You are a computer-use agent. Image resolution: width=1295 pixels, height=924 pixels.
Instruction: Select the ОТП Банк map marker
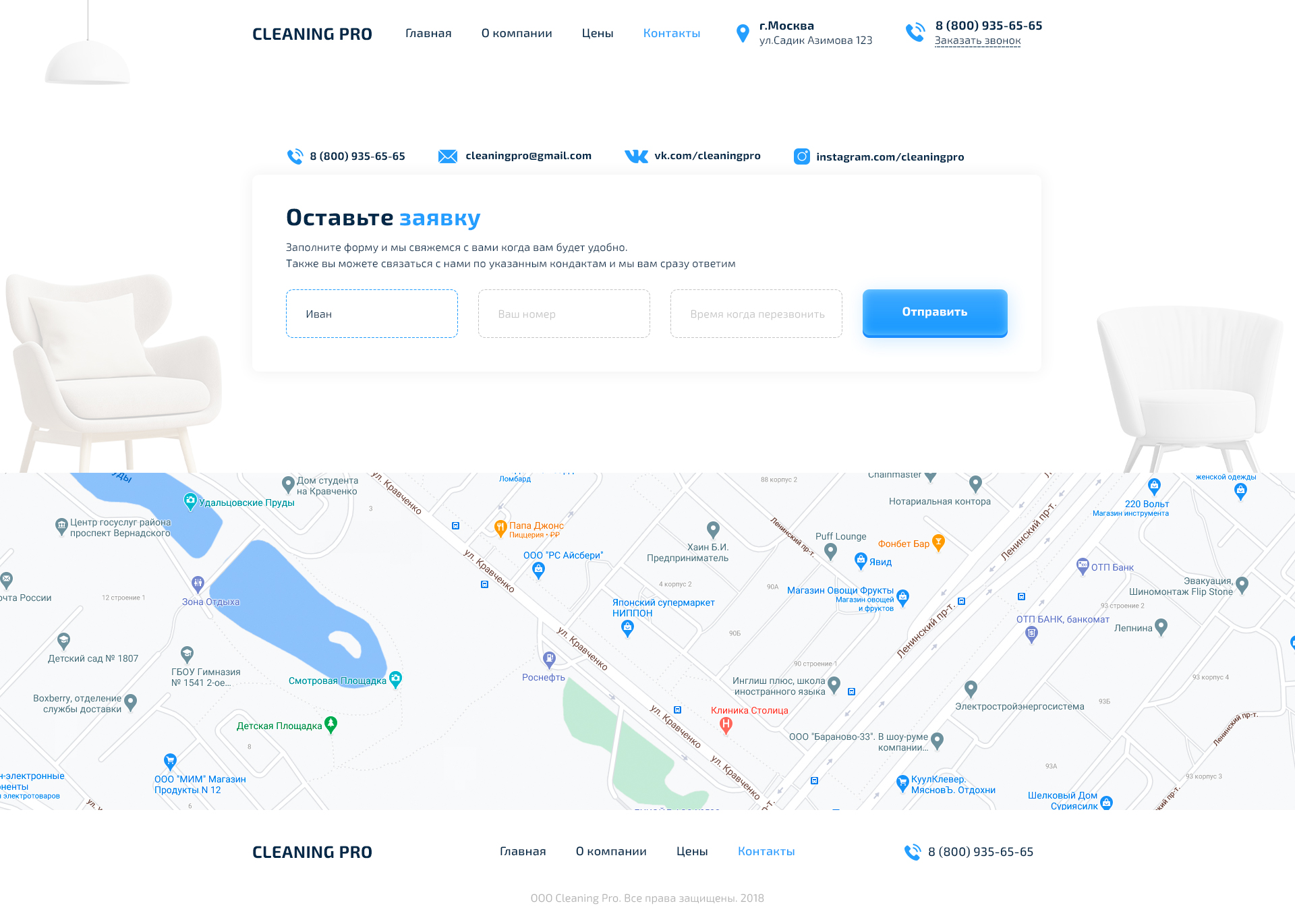pos(1083,566)
